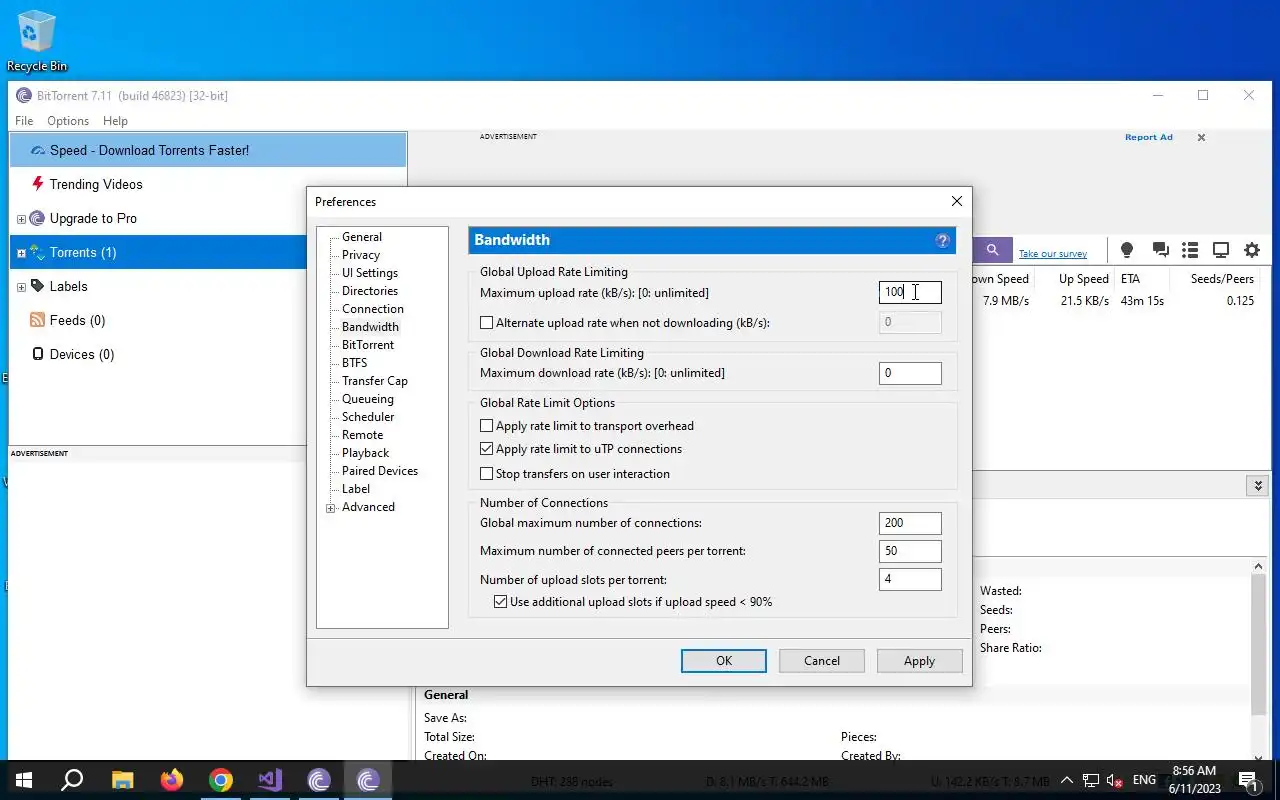Open File Explorer from taskbar

(122, 780)
